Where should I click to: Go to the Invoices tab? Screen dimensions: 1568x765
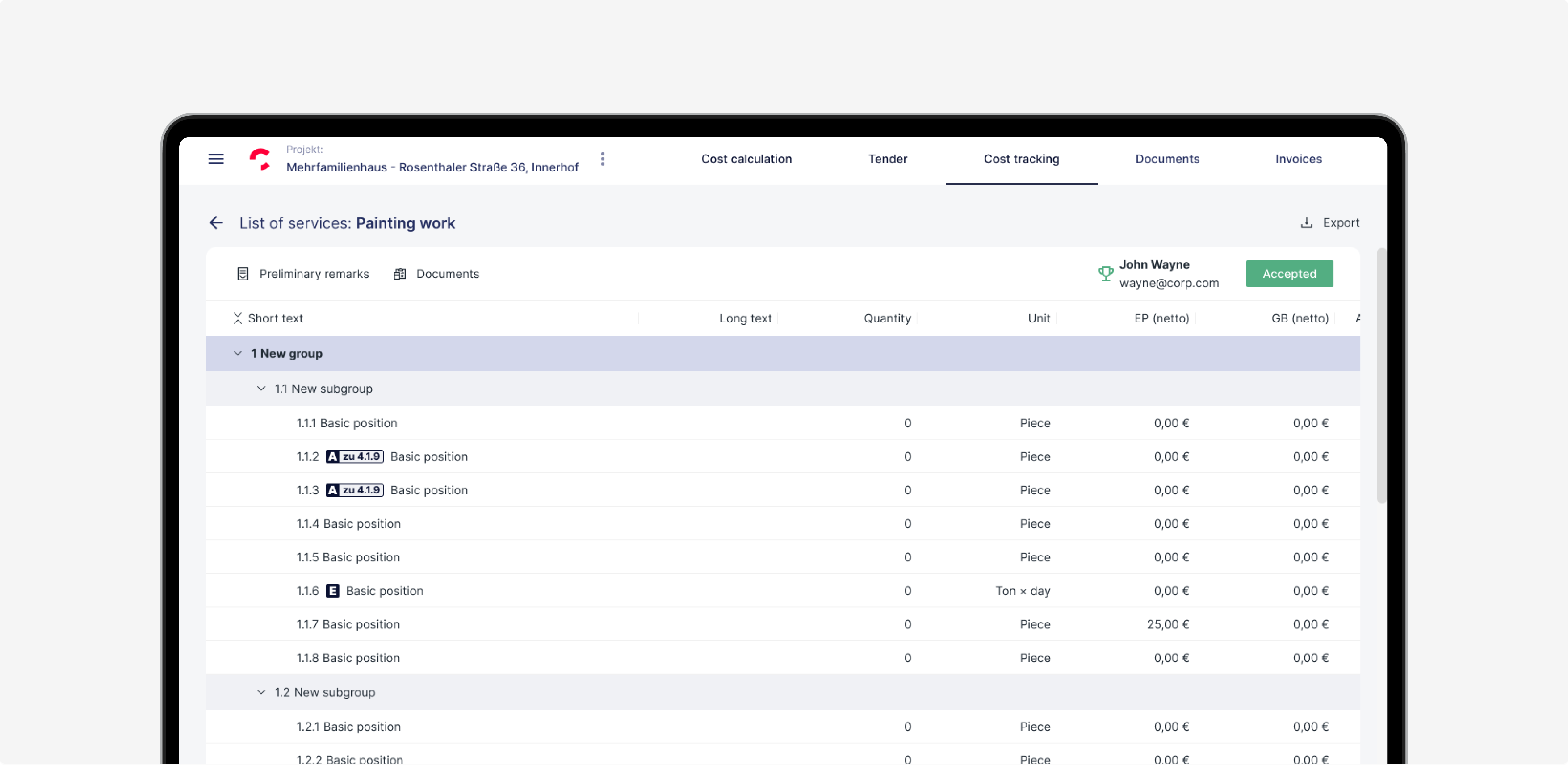[x=1298, y=159]
